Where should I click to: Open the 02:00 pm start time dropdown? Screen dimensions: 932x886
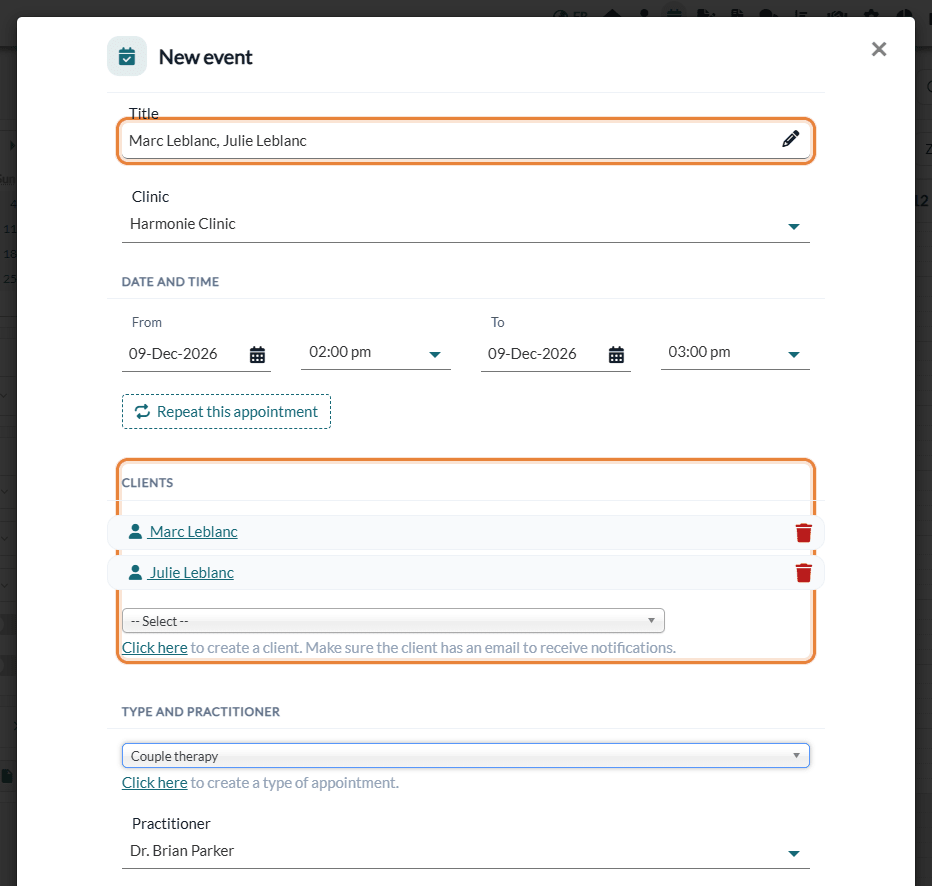376,353
